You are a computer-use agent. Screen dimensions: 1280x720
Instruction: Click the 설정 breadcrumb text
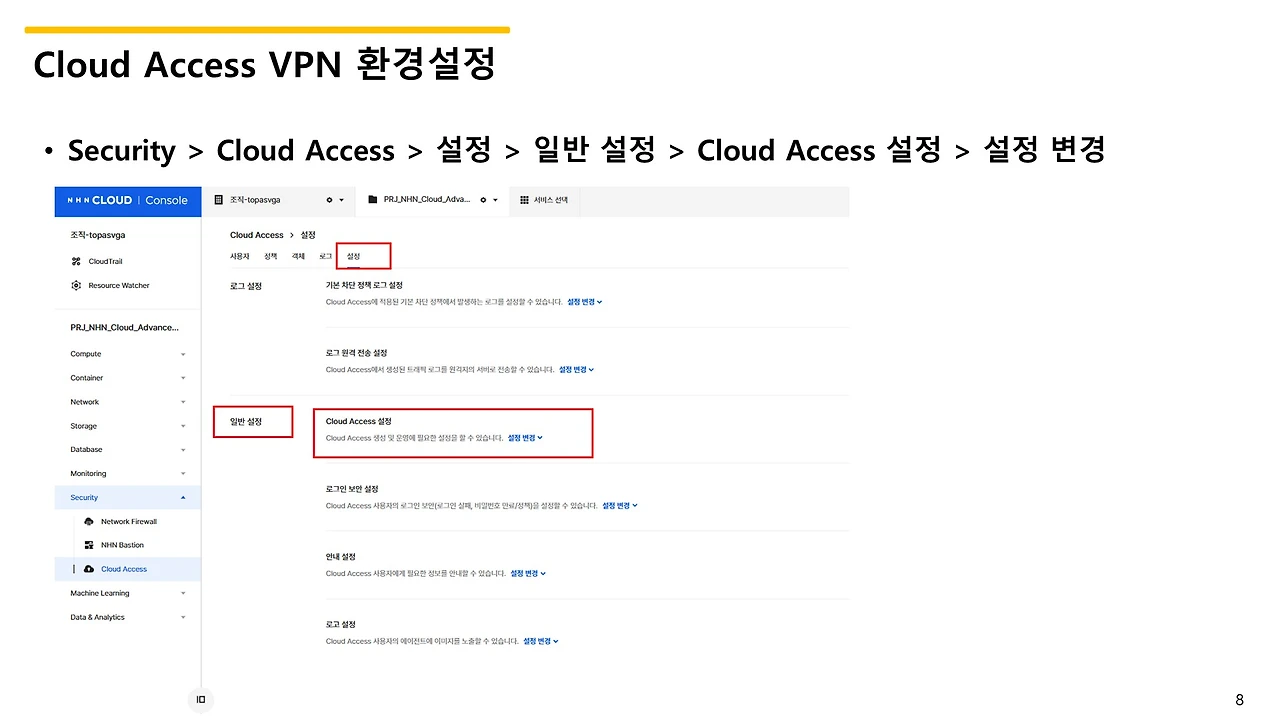(308, 235)
